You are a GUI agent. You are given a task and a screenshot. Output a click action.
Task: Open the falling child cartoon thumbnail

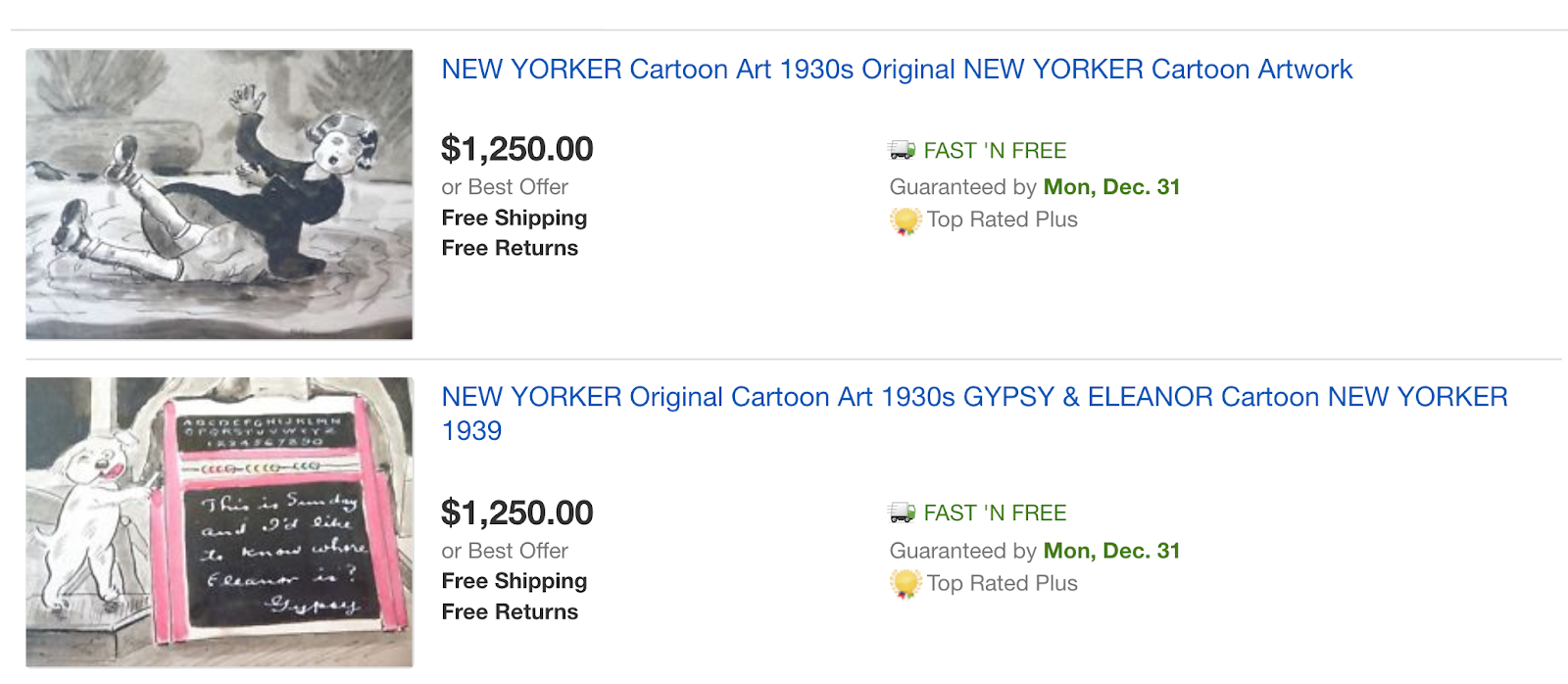pos(220,194)
